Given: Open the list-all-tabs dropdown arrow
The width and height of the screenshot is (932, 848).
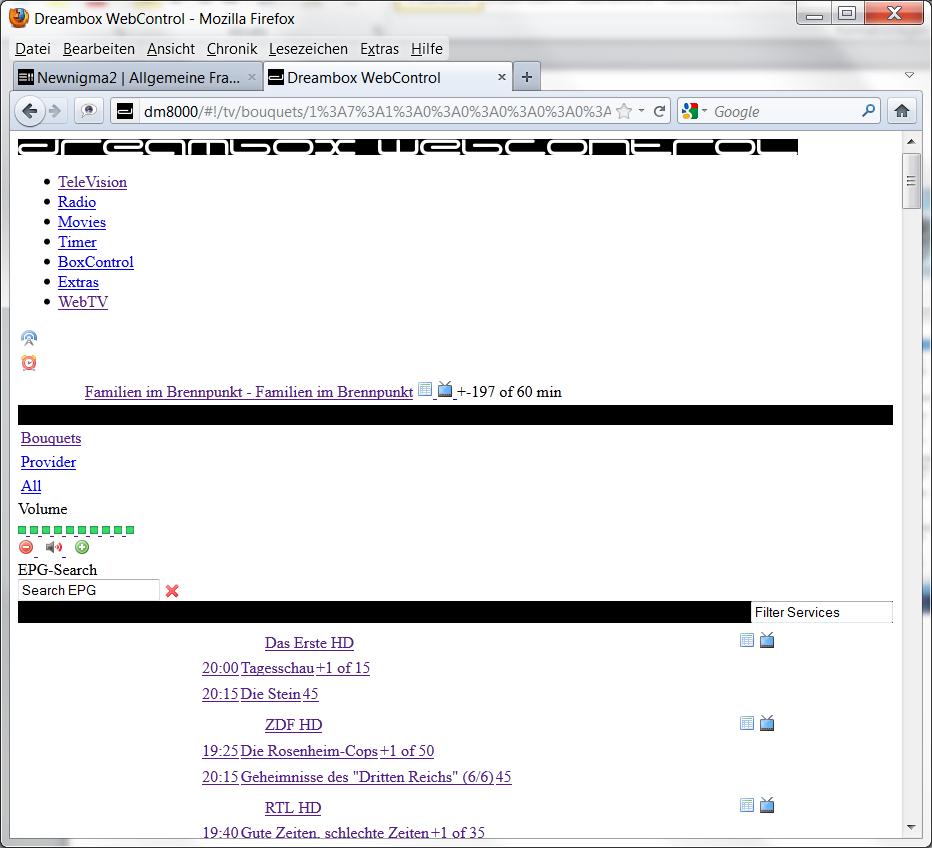Looking at the screenshot, I should tap(909, 76).
